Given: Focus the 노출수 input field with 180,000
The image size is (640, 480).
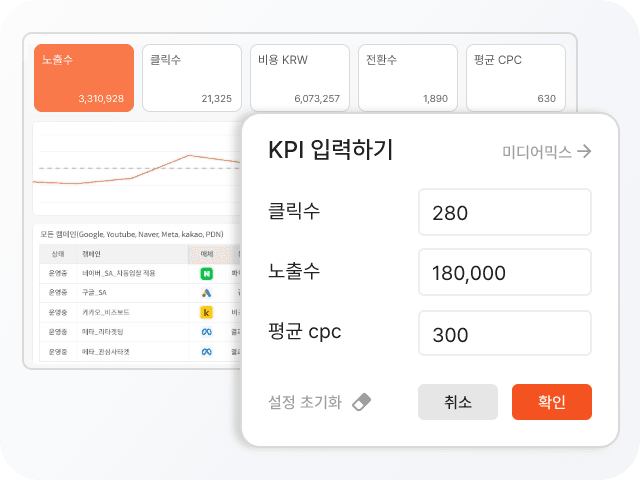Looking at the screenshot, I should (x=505, y=272).
